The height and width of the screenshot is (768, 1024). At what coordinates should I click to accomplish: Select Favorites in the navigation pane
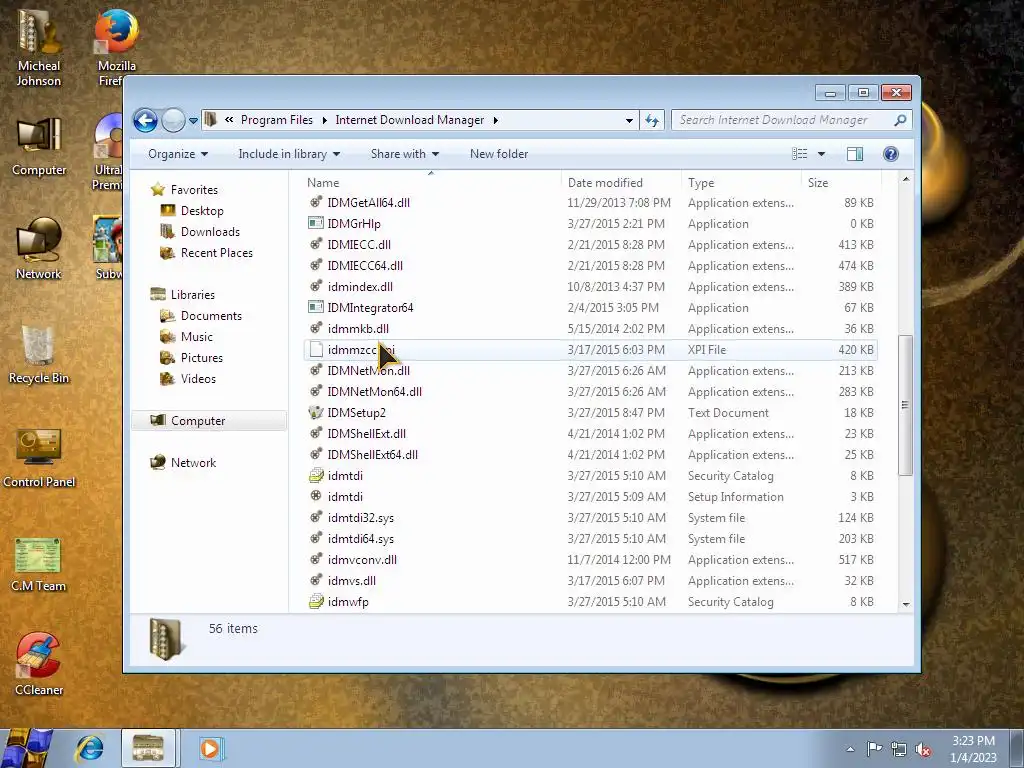click(194, 190)
